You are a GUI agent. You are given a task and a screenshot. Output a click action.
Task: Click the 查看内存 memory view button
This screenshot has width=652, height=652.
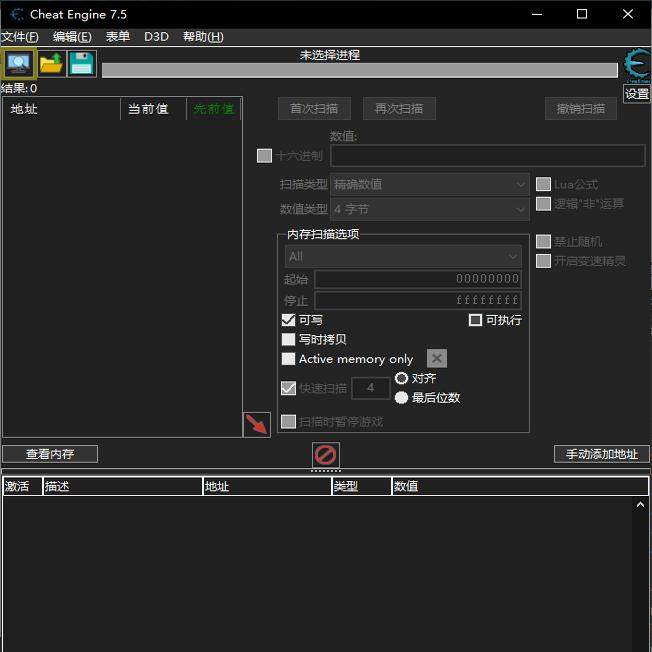coord(50,454)
